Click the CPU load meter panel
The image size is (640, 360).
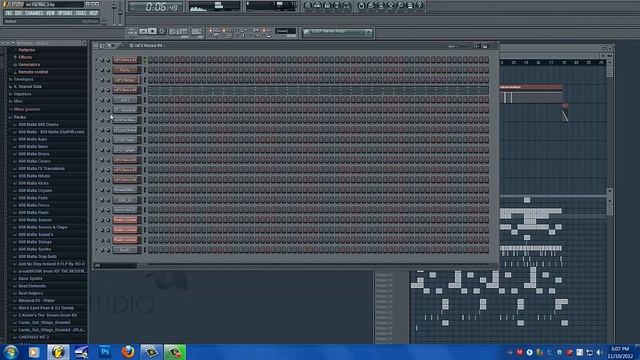(x=271, y=6)
